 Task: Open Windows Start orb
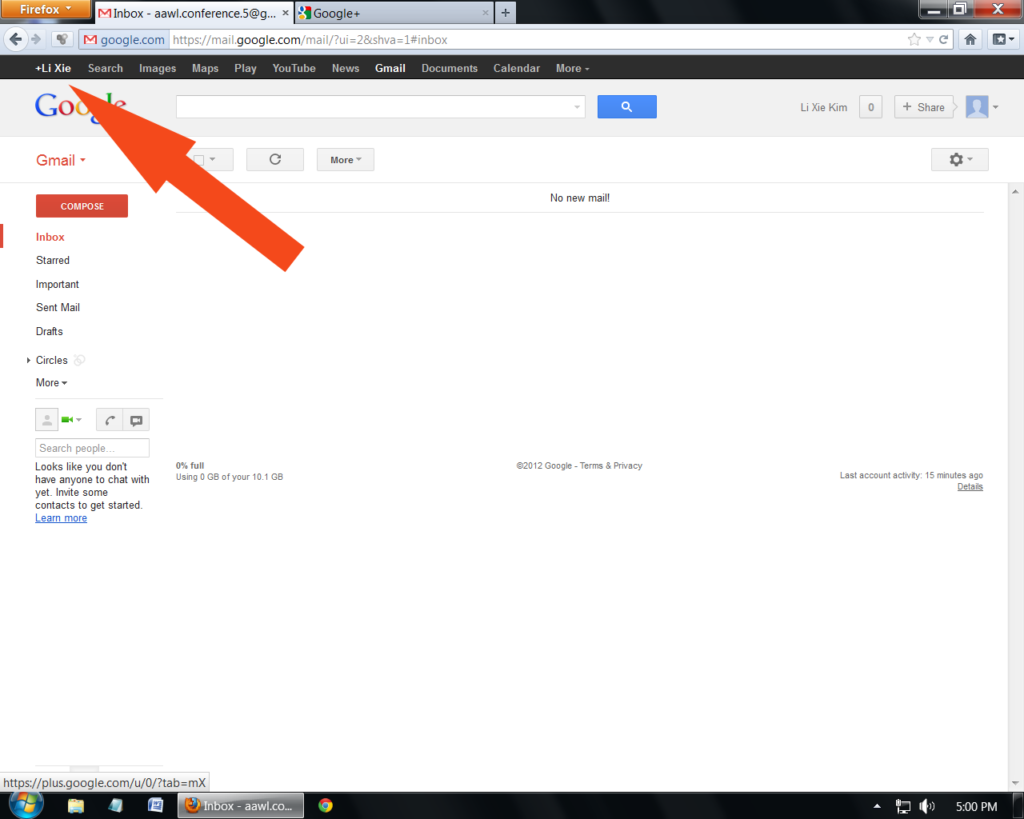25,805
